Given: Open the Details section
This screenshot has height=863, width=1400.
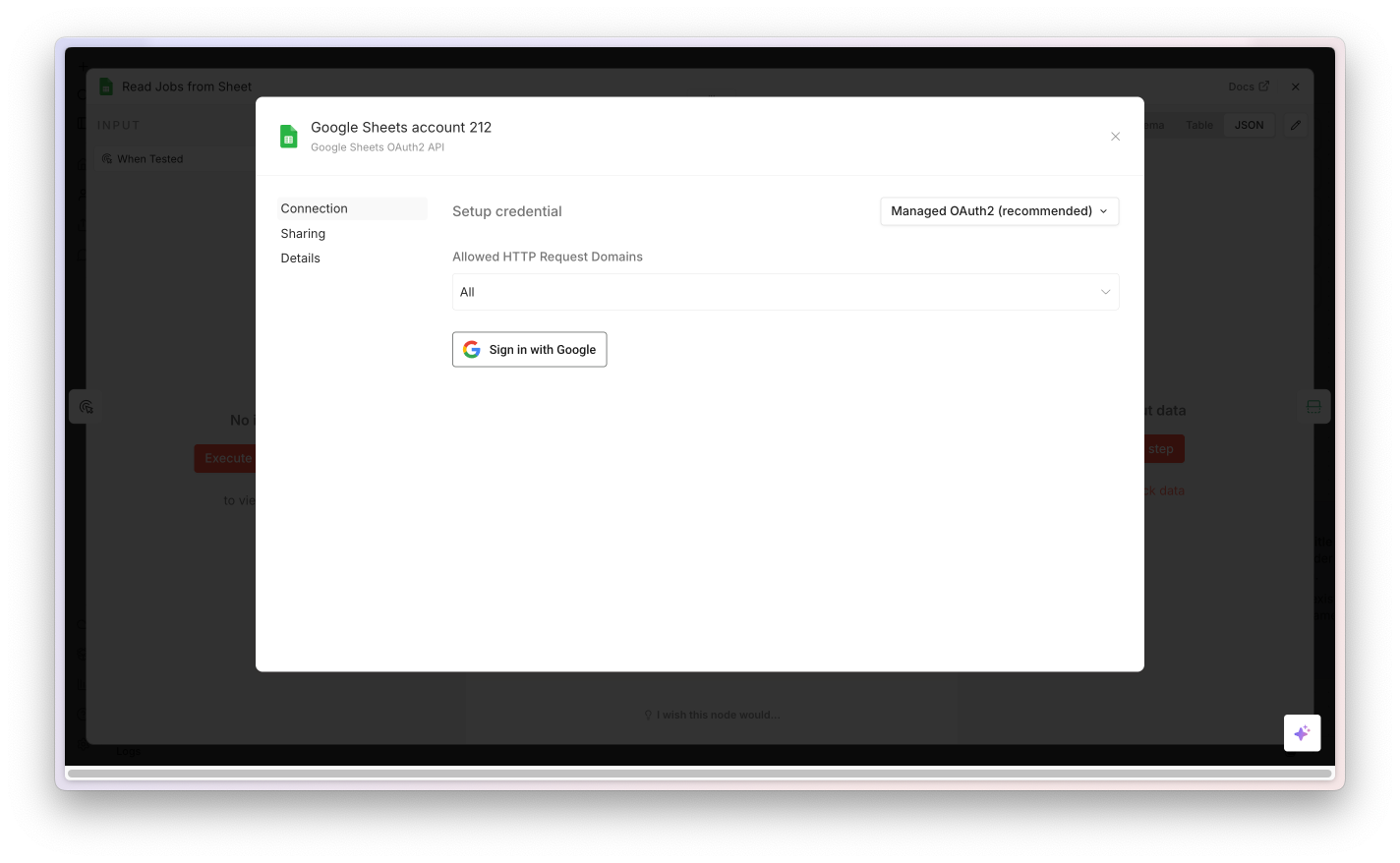Looking at the screenshot, I should point(300,259).
